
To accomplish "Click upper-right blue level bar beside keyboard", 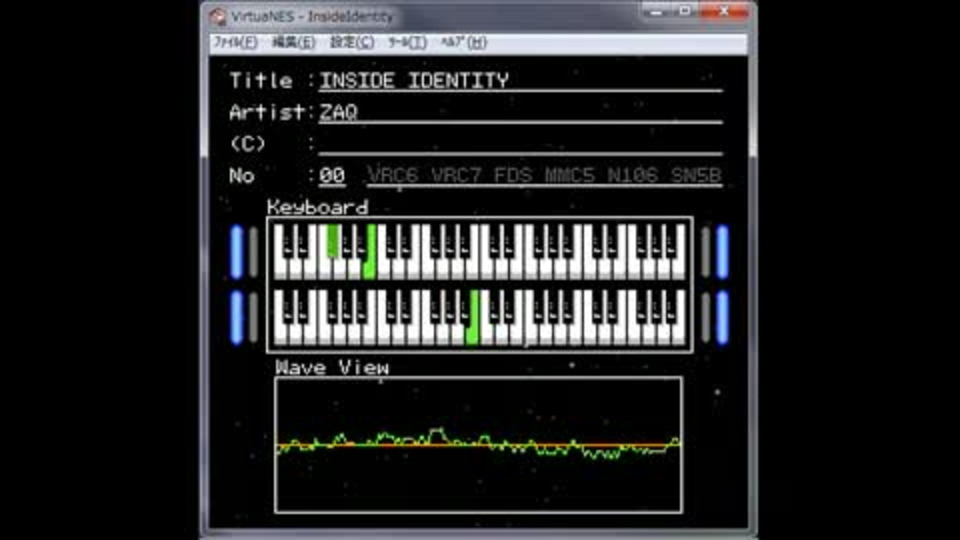I will pos(722,252).
